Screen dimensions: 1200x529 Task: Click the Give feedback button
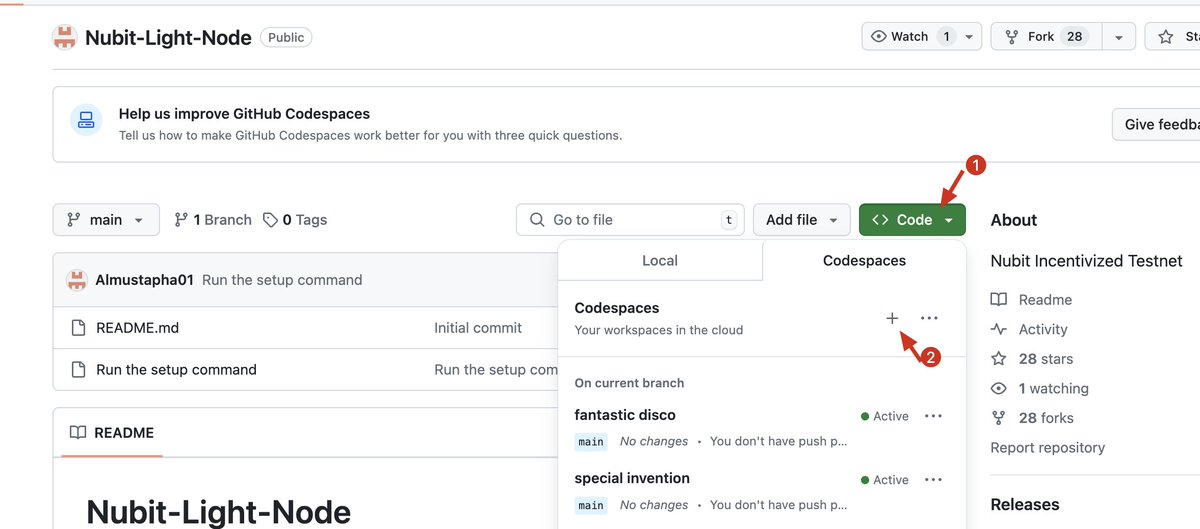coord(1160,124)
